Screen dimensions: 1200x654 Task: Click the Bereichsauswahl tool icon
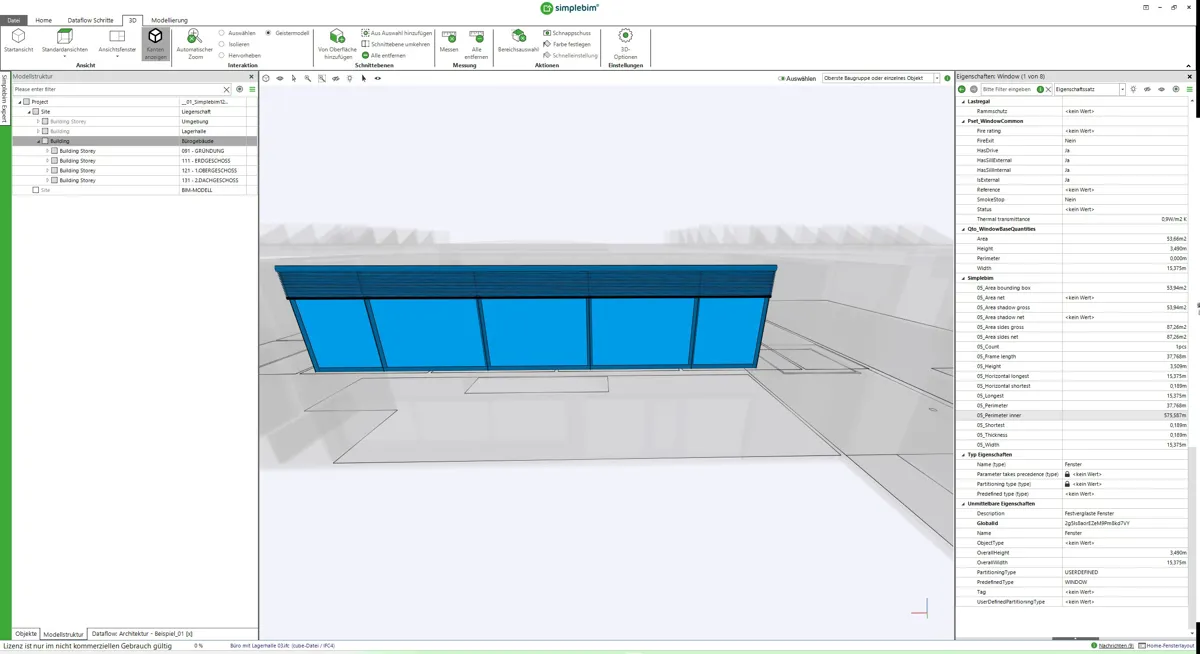tap(518, 36)
